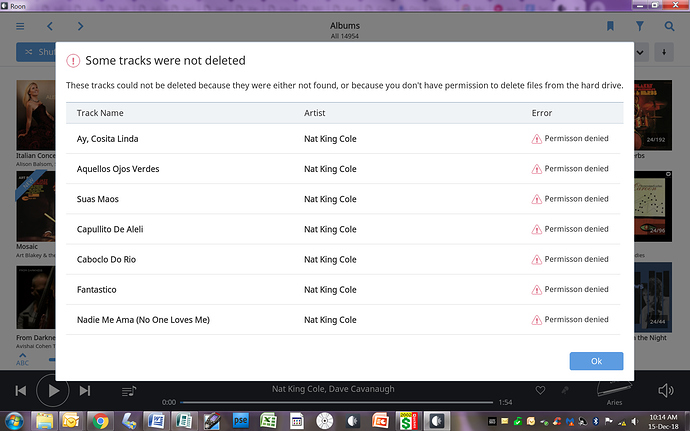Click the Windows system tray volume icon
This screenshot has width=690, height=431.
tap(635, 421)
